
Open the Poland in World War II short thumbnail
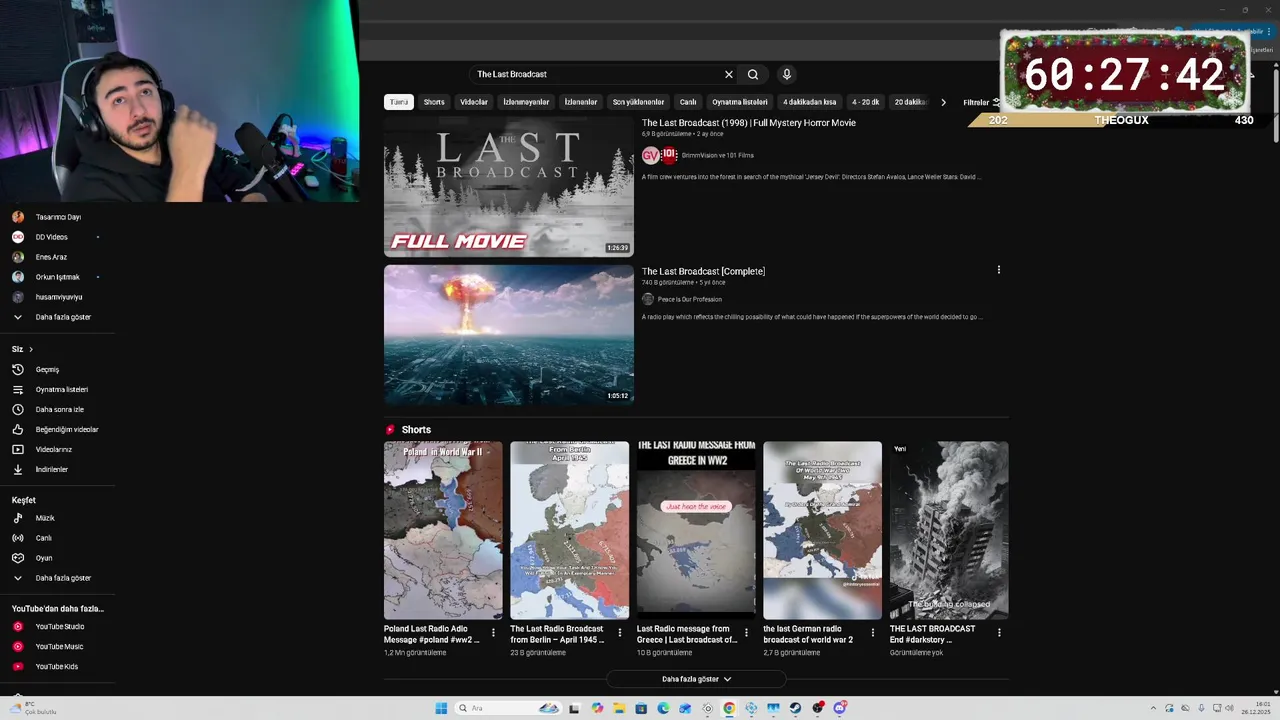coord(443,531)
